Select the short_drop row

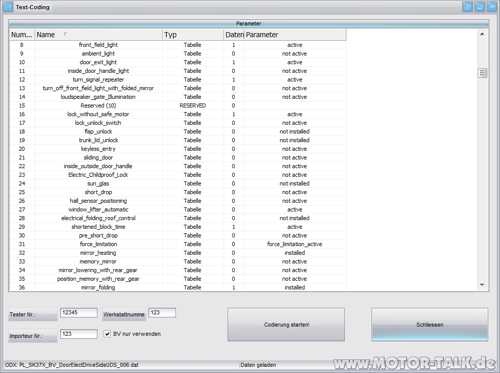click(x=178, y=192)
